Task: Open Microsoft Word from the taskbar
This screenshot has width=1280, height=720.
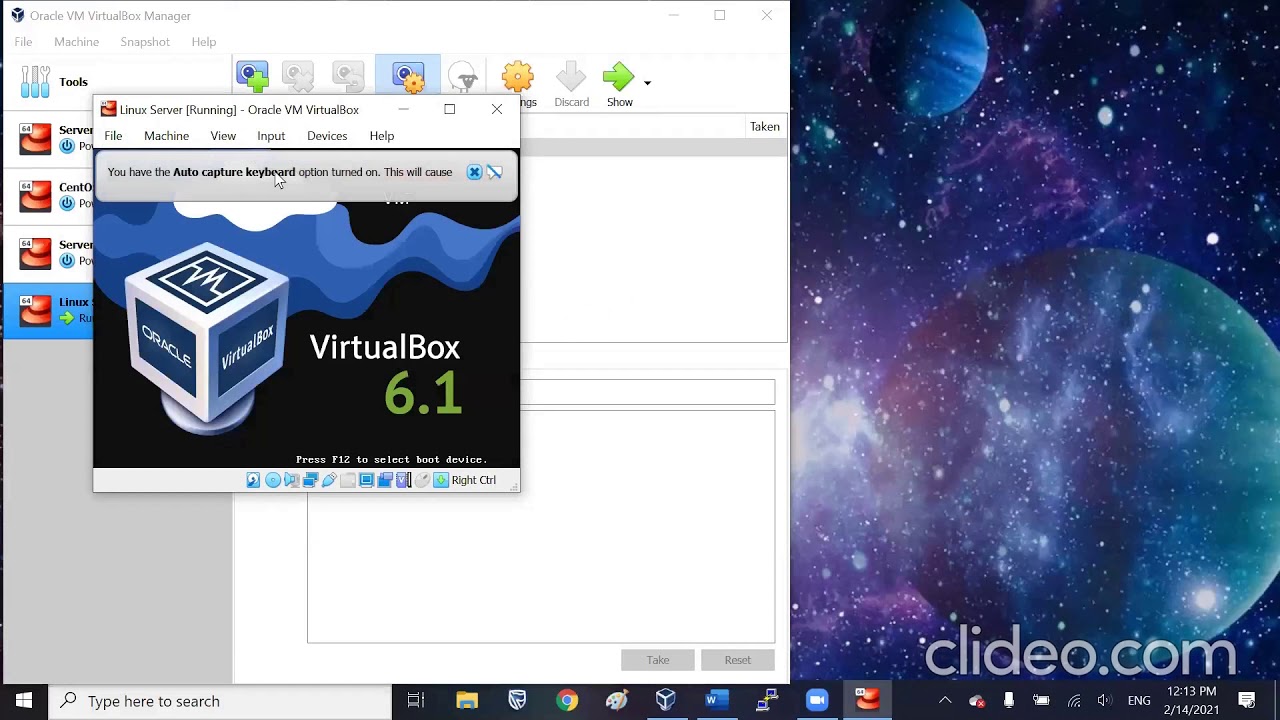Action: 717,701
